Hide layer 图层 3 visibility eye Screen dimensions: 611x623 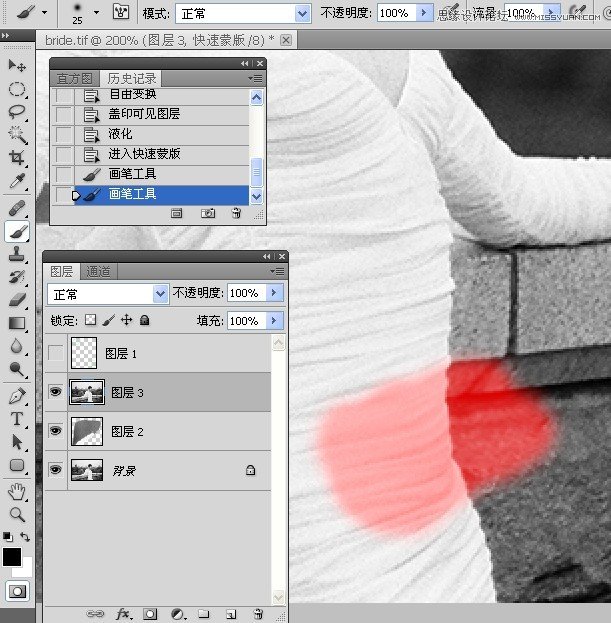click(x=56, y=392)
